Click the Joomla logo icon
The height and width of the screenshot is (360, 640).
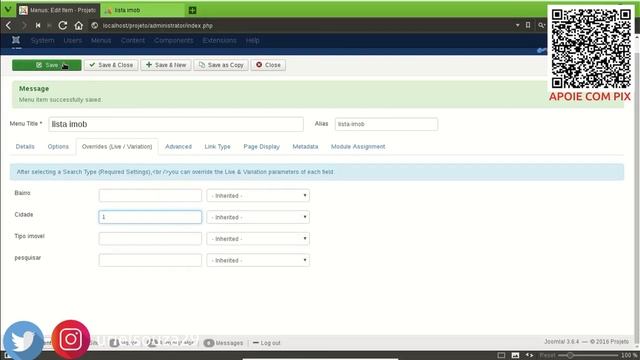click(x=16, y=40)
